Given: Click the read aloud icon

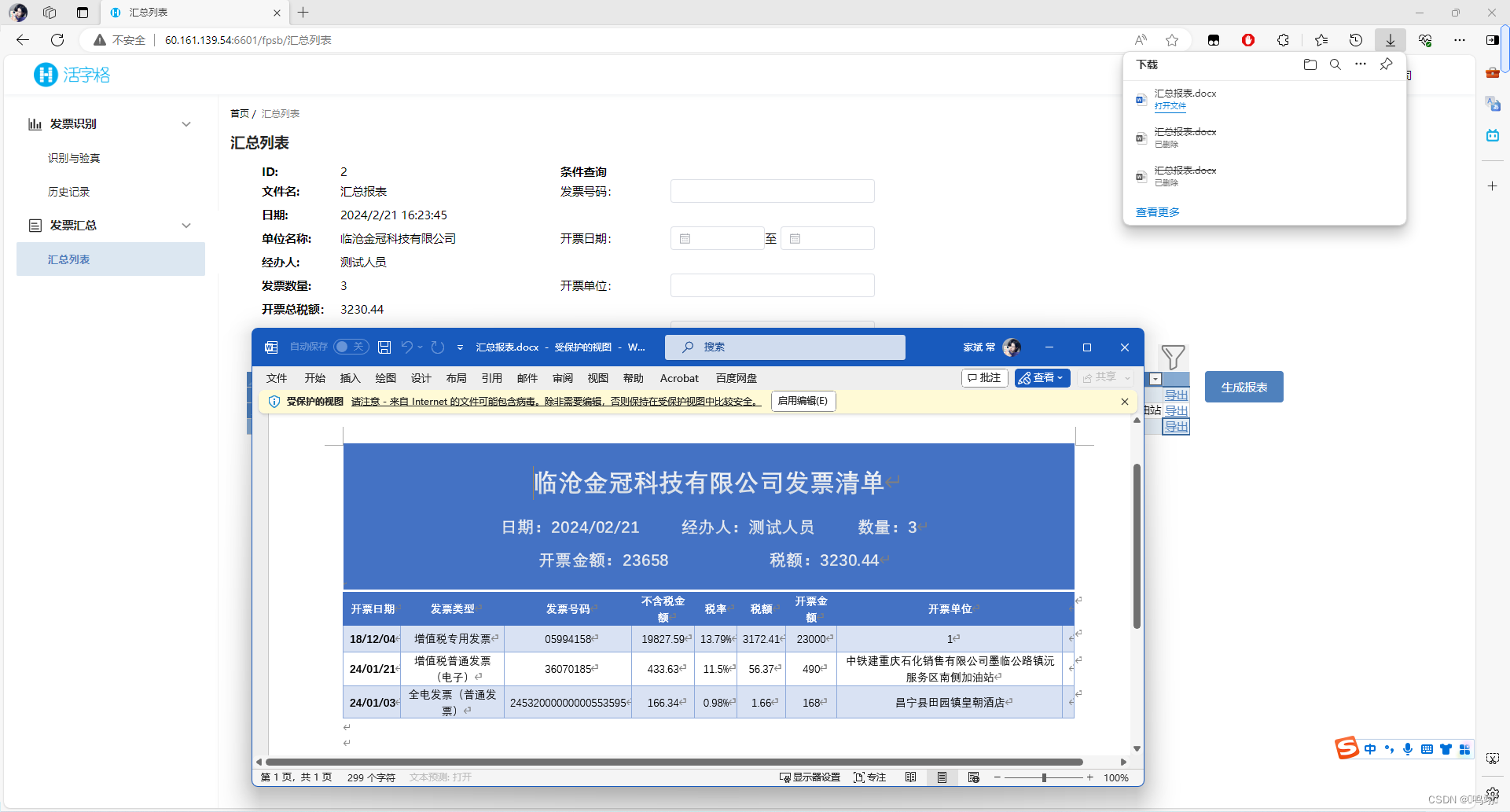Looking at the screenshot, I should (1141, 40).
